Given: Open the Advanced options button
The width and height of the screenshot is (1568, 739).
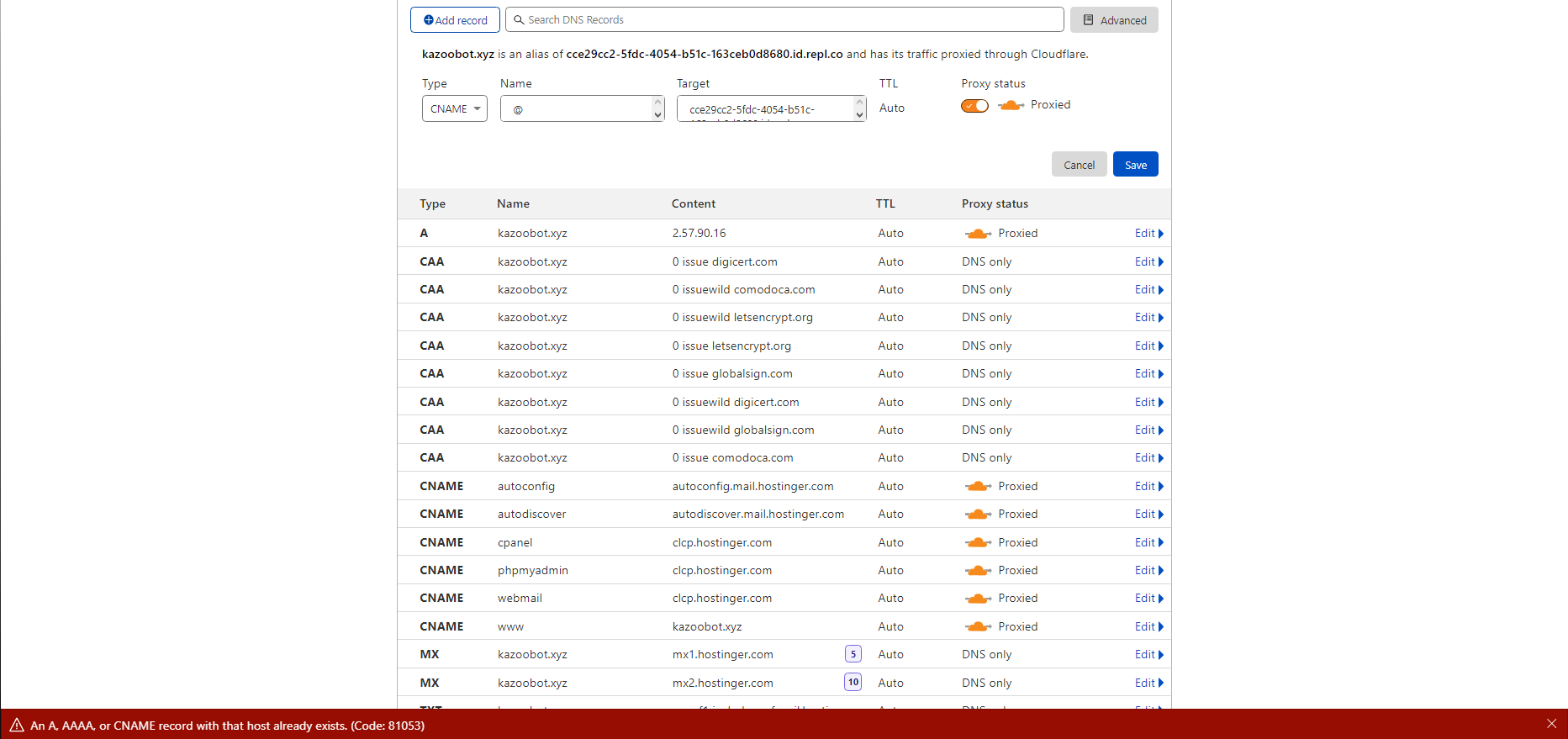Looking at the screenshot, I should click(x=1114, y=20).
